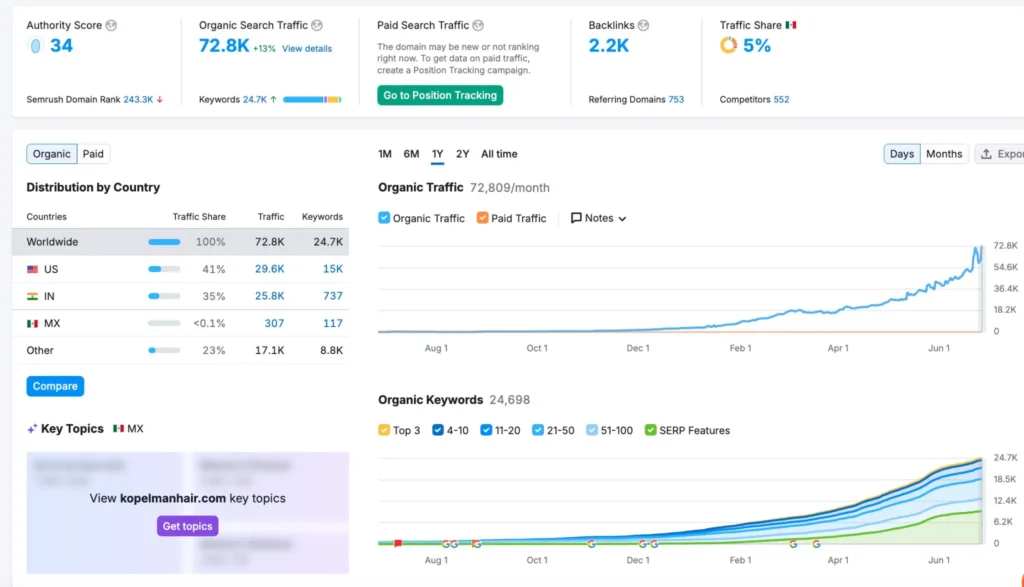Open the View details link
1024x587 pixels.
coord(307,48)
